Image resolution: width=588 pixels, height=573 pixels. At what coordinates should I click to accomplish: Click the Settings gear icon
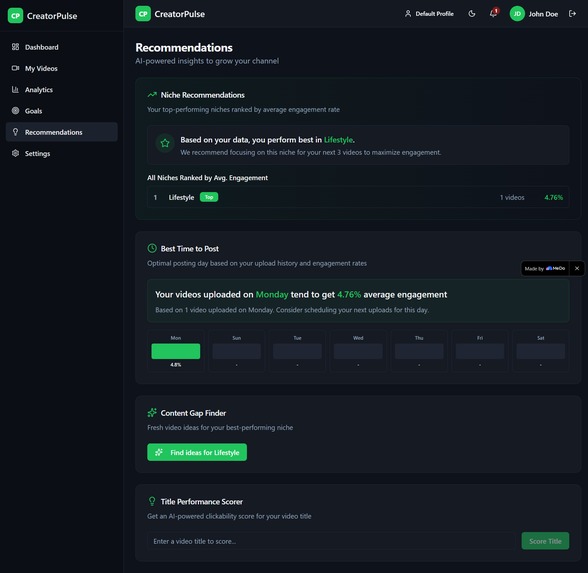(x=15, y=153)
